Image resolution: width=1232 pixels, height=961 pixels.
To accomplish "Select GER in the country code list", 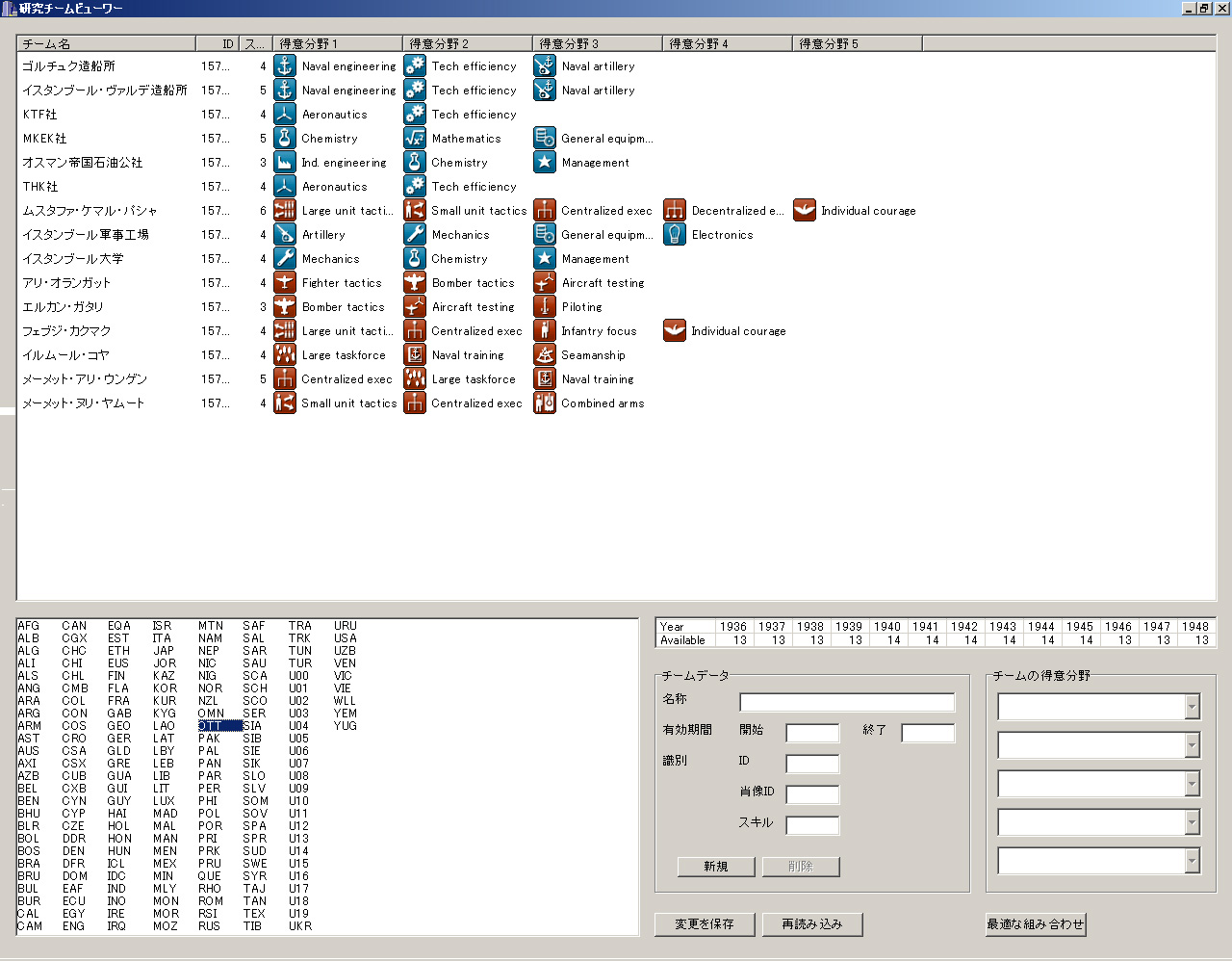I will (x=119, y=739).
